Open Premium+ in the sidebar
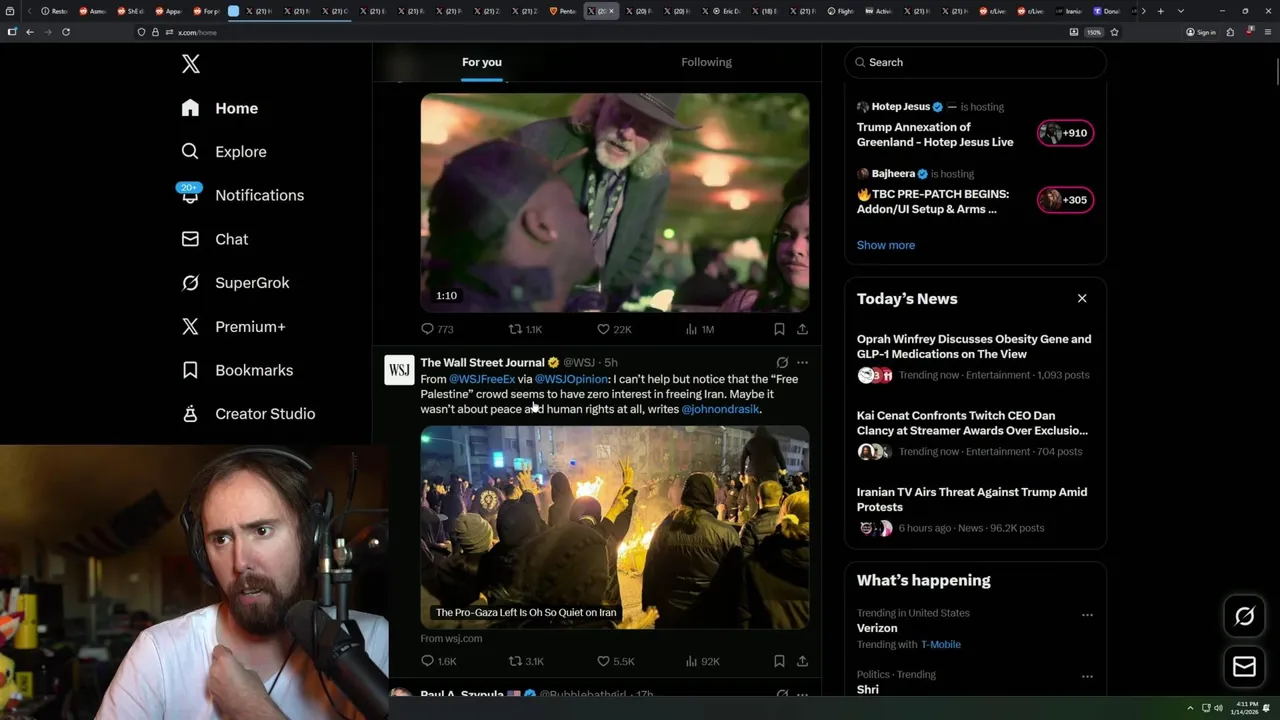This screenshot has width=1280, height=720. (x=233, y=327)
